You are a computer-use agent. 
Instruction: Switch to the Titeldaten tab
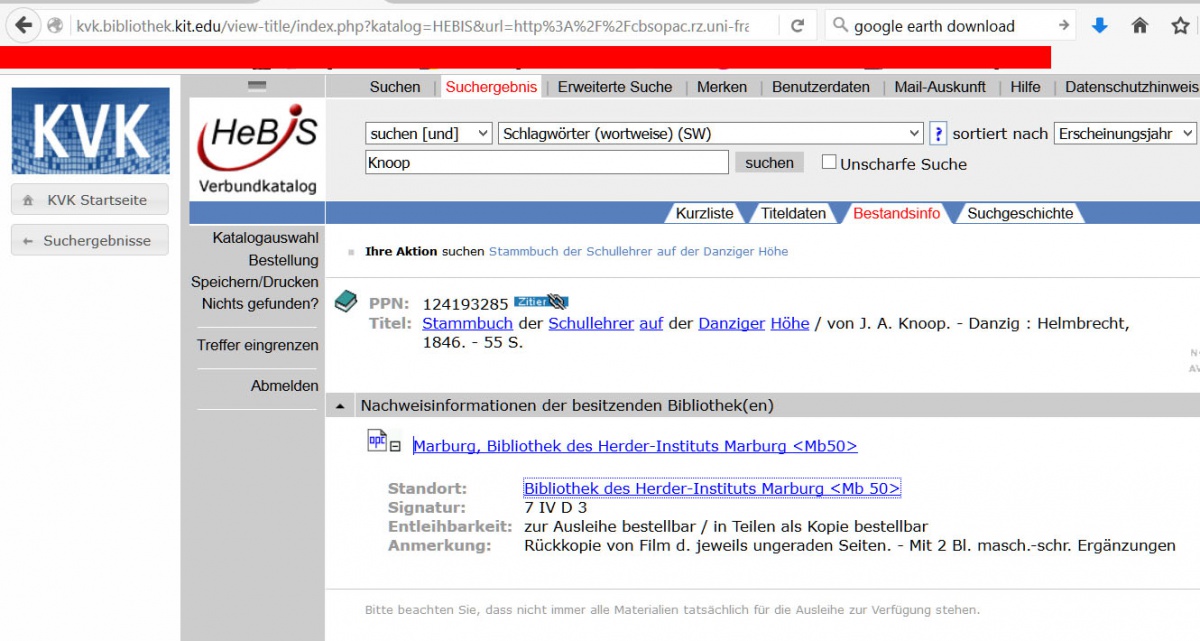click(x=793, y=213)
